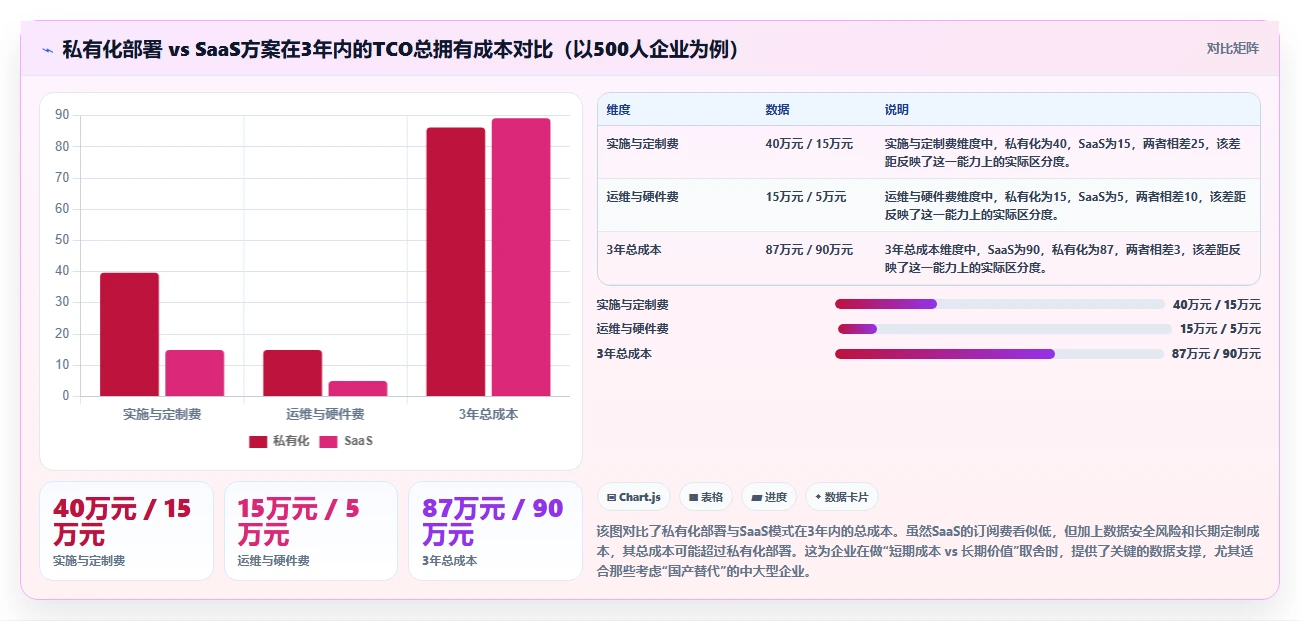
Task: Click 实施与定制费 in the table's first row
Action: (x=642, y=144)
